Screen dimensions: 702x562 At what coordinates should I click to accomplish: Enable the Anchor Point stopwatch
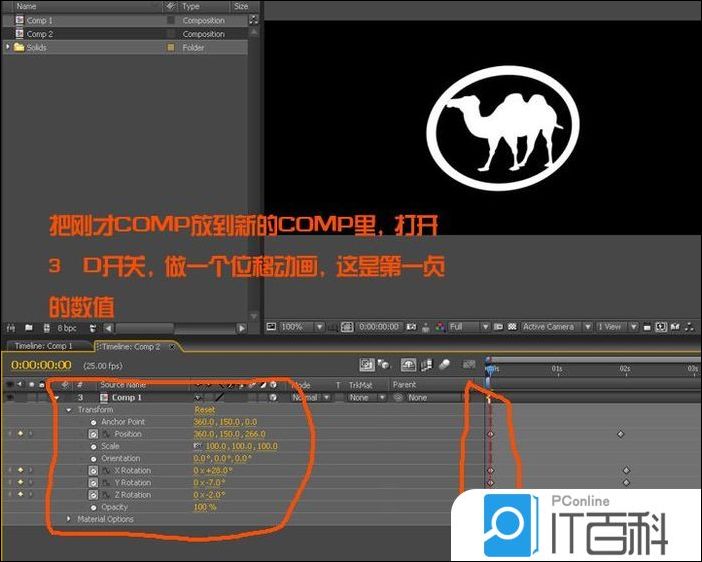93,422
